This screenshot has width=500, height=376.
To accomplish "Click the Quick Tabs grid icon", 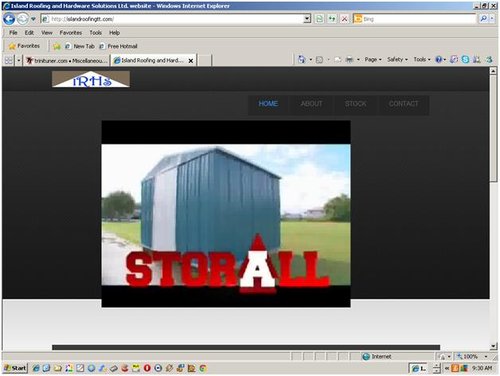I will click(9, 60).
